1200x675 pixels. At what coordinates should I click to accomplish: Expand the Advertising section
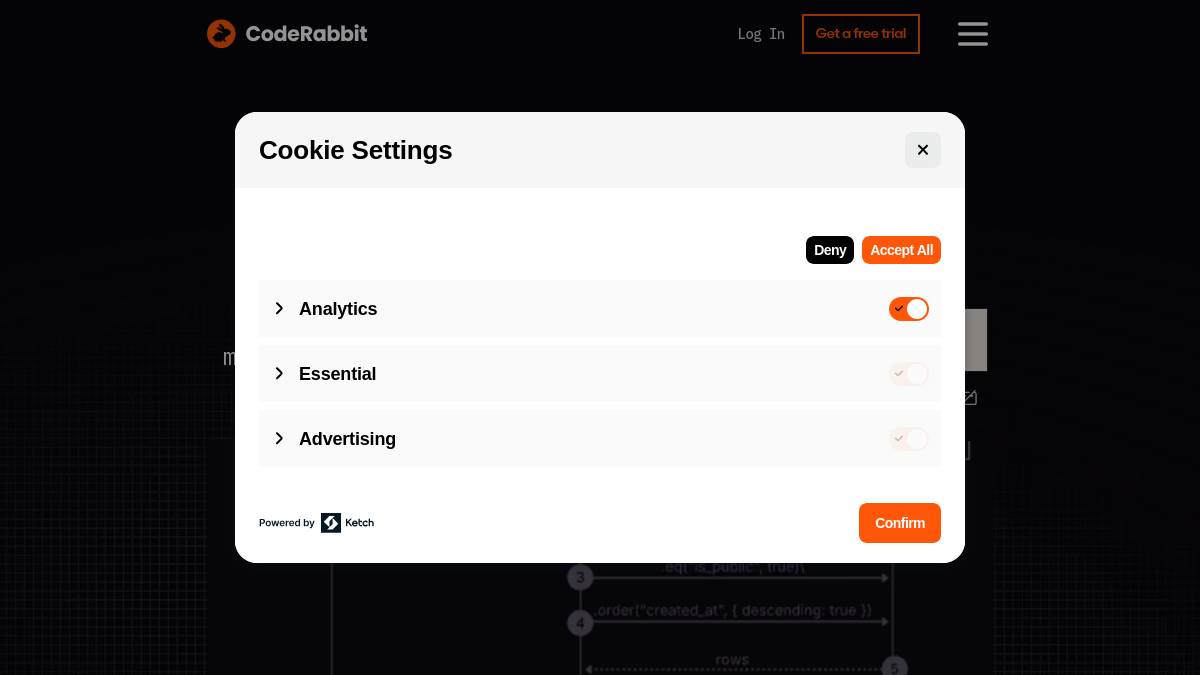coord(279,438)
